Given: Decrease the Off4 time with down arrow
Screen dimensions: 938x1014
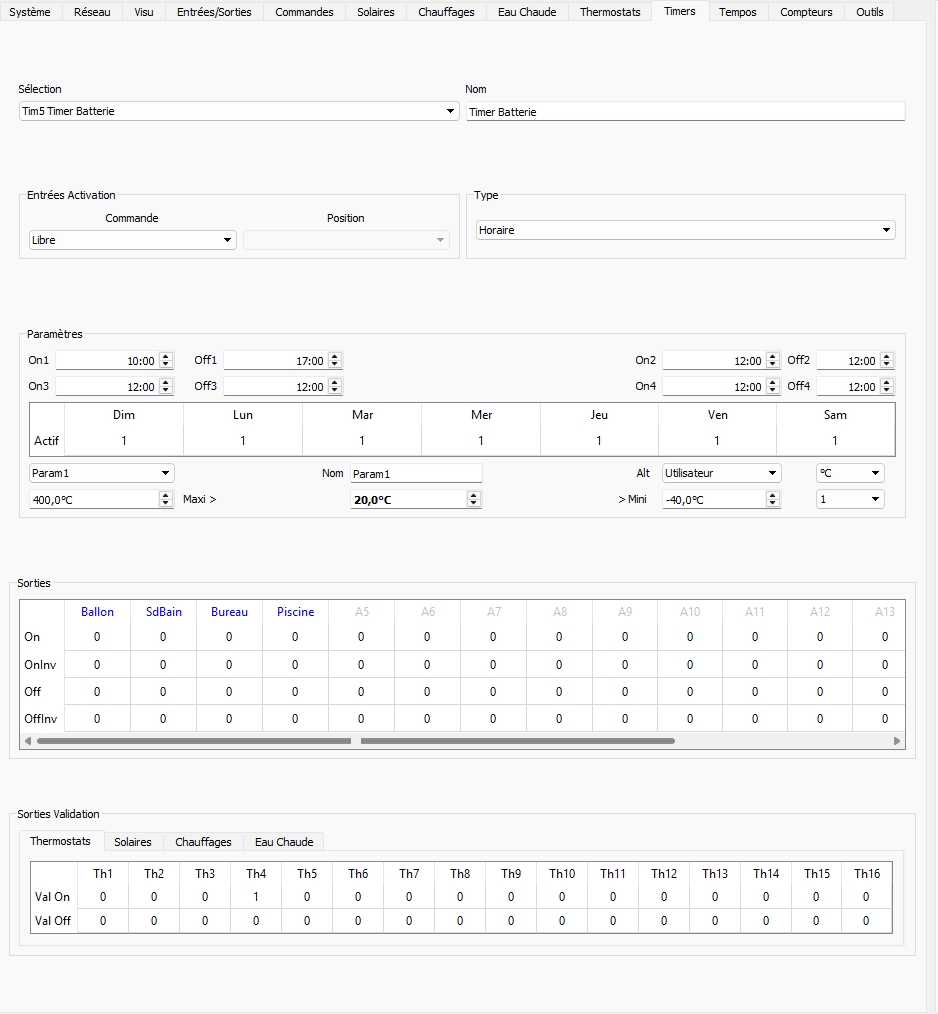Looking at the screenshot, I should (887, 391).
